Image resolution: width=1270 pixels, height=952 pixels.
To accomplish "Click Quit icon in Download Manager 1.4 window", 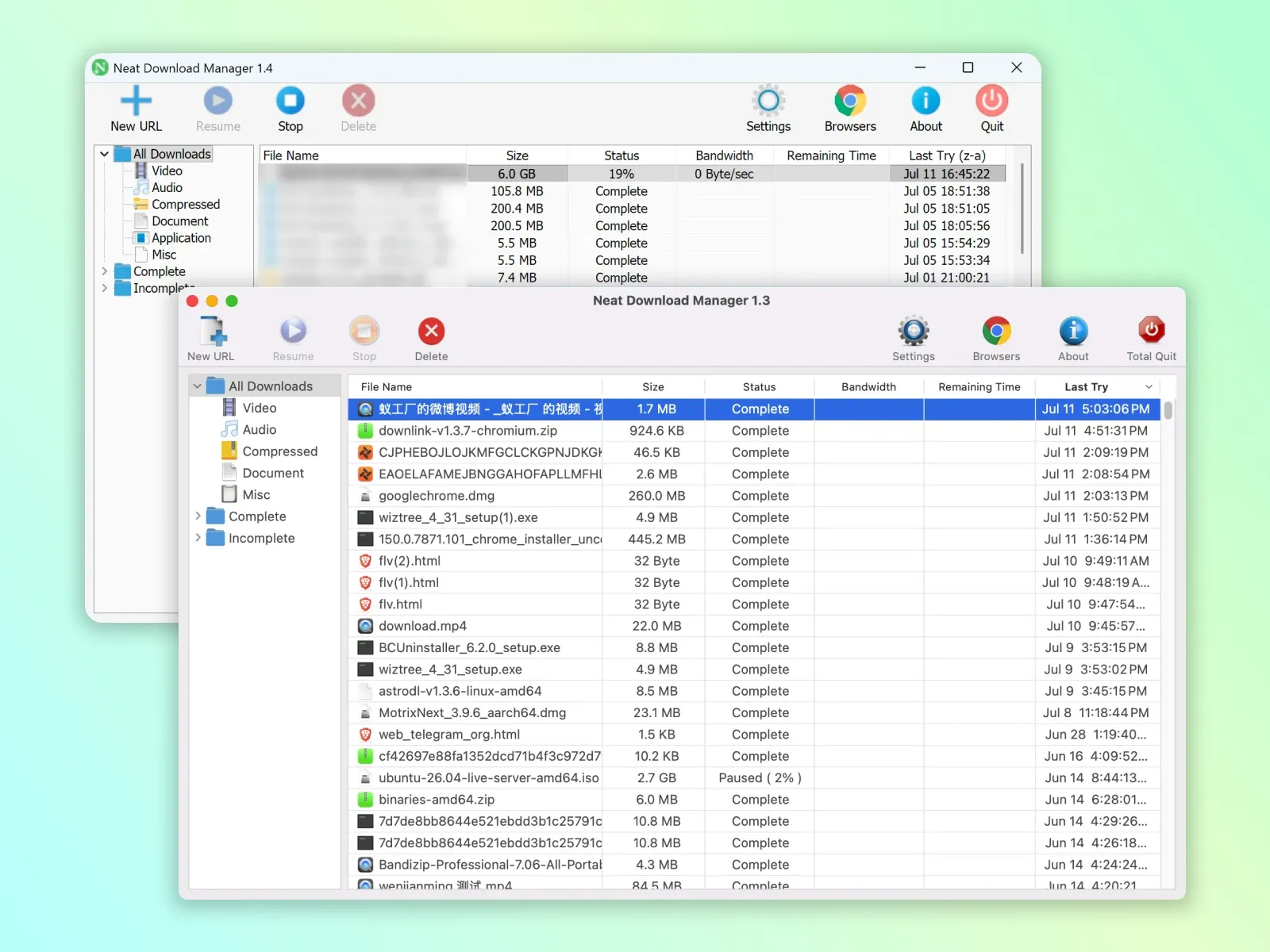I will coord(991,101).
